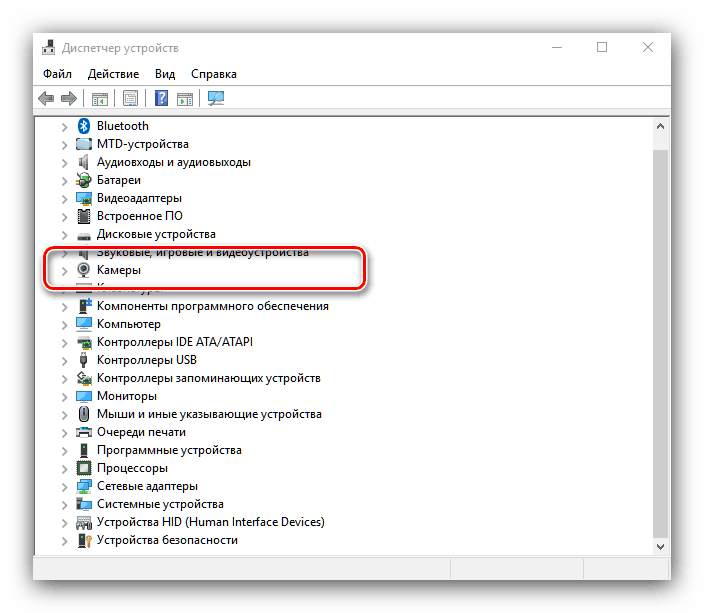Open the Properties toolbar icon
This screenshot has height=613, width=704.
tap(131, 98)
